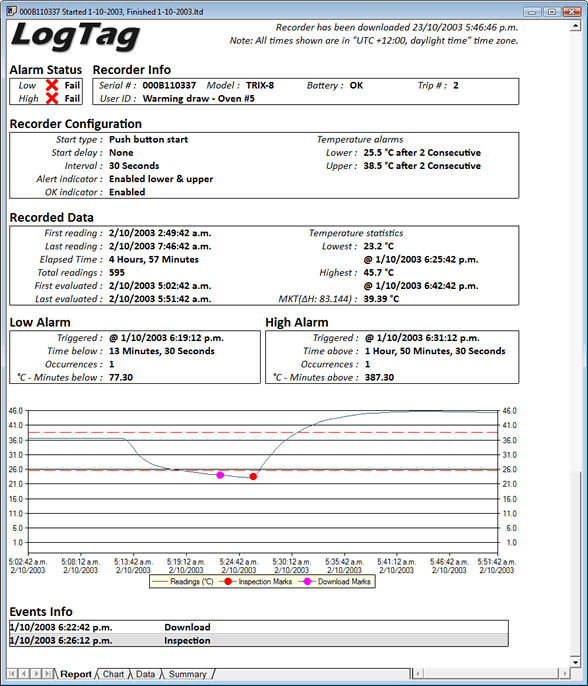588x686 pixels.
Task: Click the model value TRIX-8
Action: point(260,85)
